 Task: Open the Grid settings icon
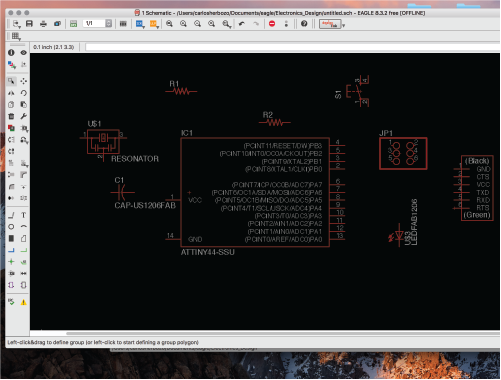point(16,36)
